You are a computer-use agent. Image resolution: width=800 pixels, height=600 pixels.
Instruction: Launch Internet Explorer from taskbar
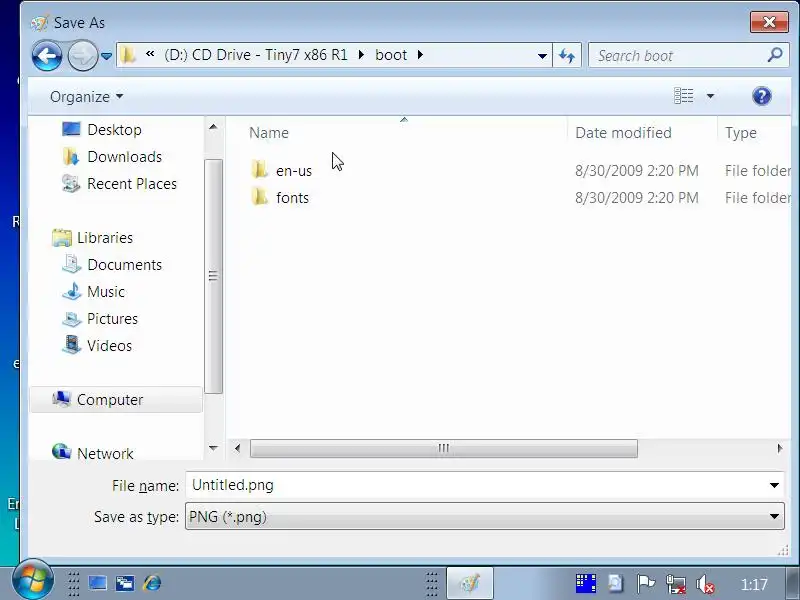152,583
